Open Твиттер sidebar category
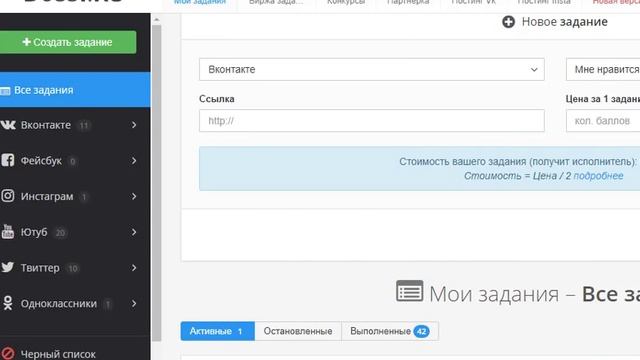This screenshot has height=360, width=640. coord(75,268)
